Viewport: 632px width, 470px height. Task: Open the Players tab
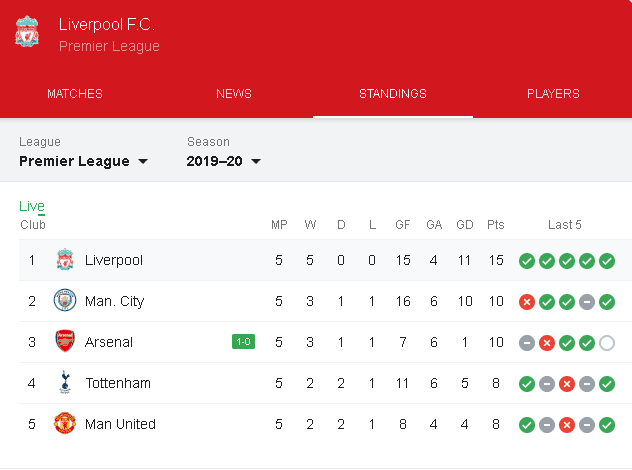pyautogui.click(x=553, y=94)
